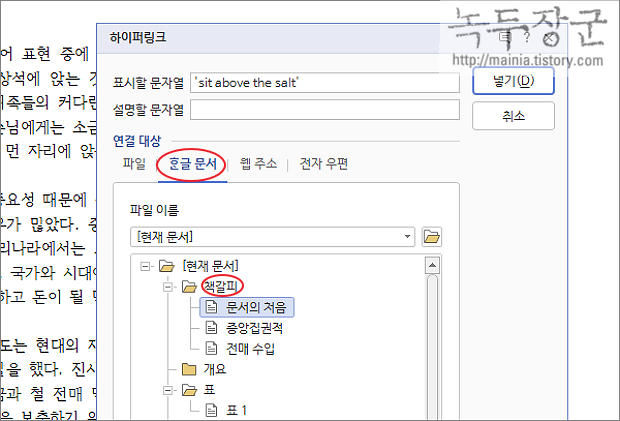Collapse the 표 tree node

click(x=168, y=391)
